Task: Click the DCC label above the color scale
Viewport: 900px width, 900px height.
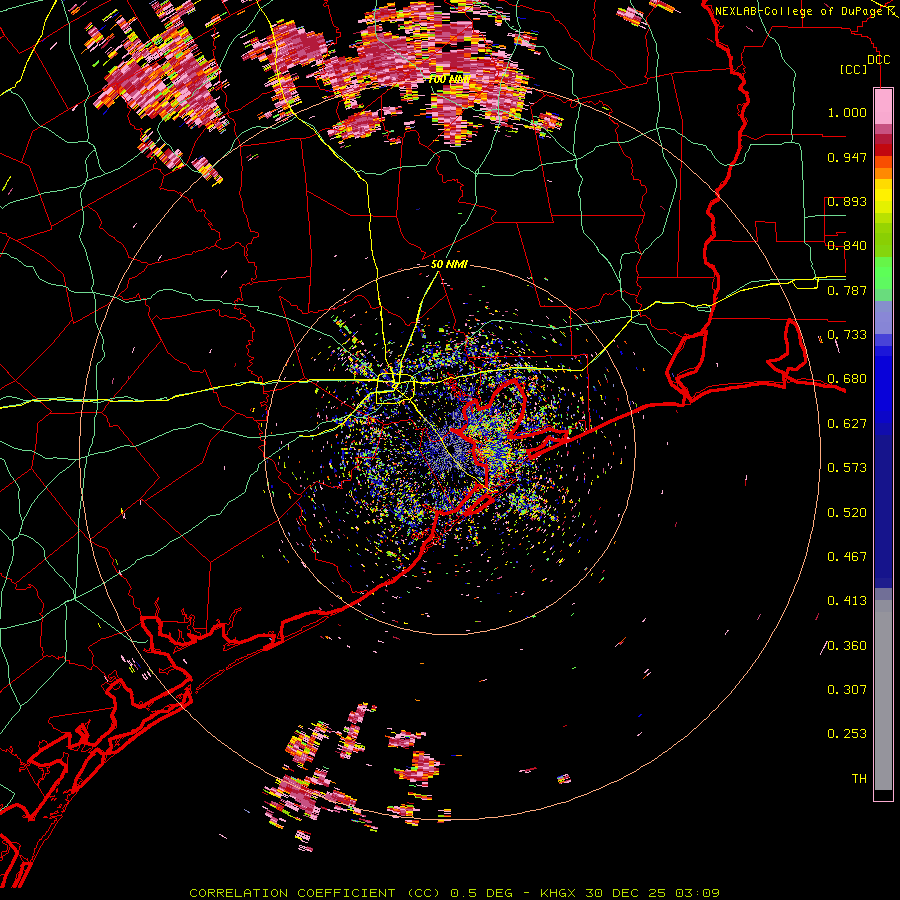Action: point(878,60)
